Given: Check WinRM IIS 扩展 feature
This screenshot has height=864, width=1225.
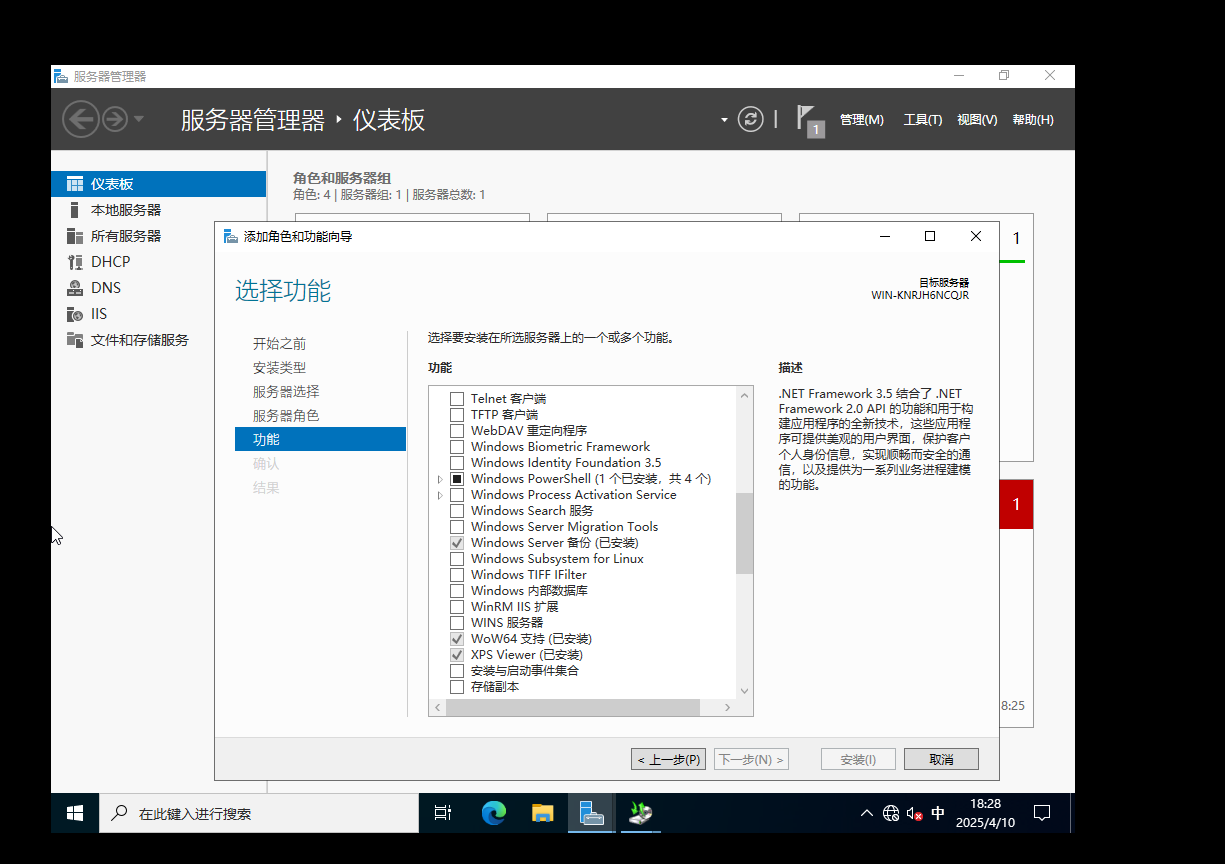Looking at the screenshot, I should coord(457,607).
